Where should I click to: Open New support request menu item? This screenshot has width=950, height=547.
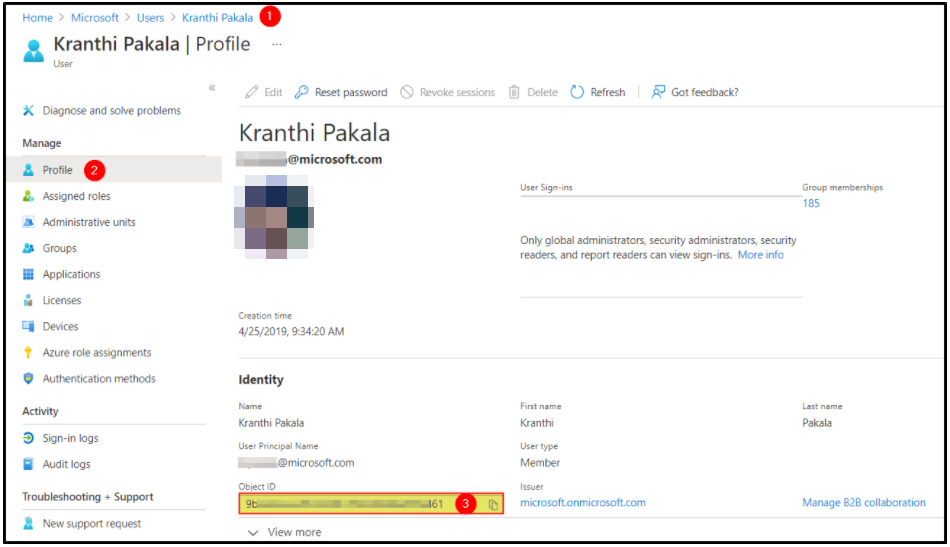(x=91, y=523)
